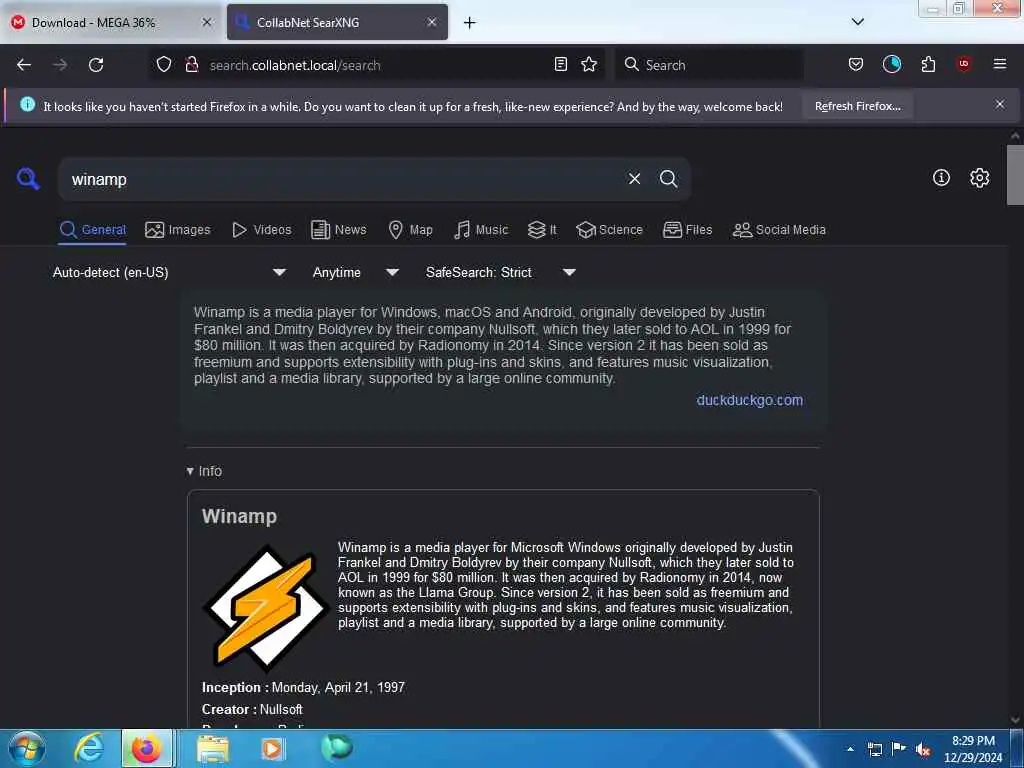Select the Social Media search category
Screen dimensions: 1024x768
point(779,230)
